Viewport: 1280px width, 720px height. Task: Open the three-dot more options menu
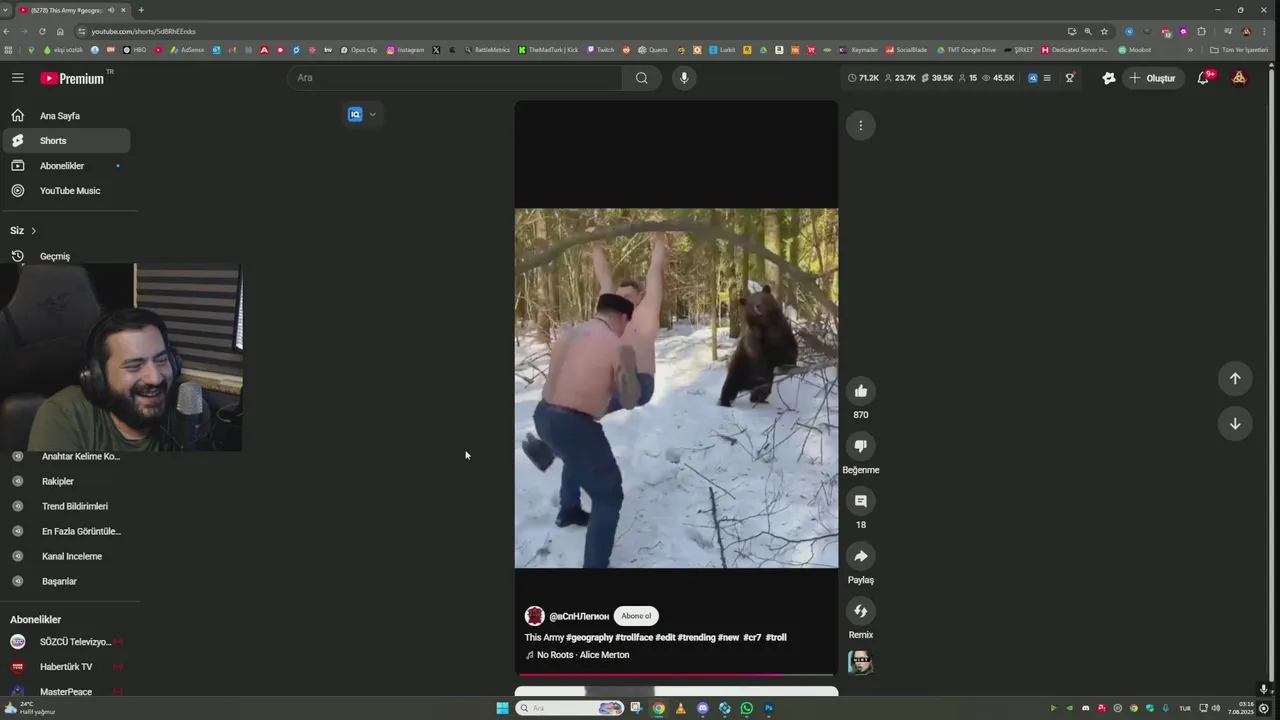click(860, 125)
